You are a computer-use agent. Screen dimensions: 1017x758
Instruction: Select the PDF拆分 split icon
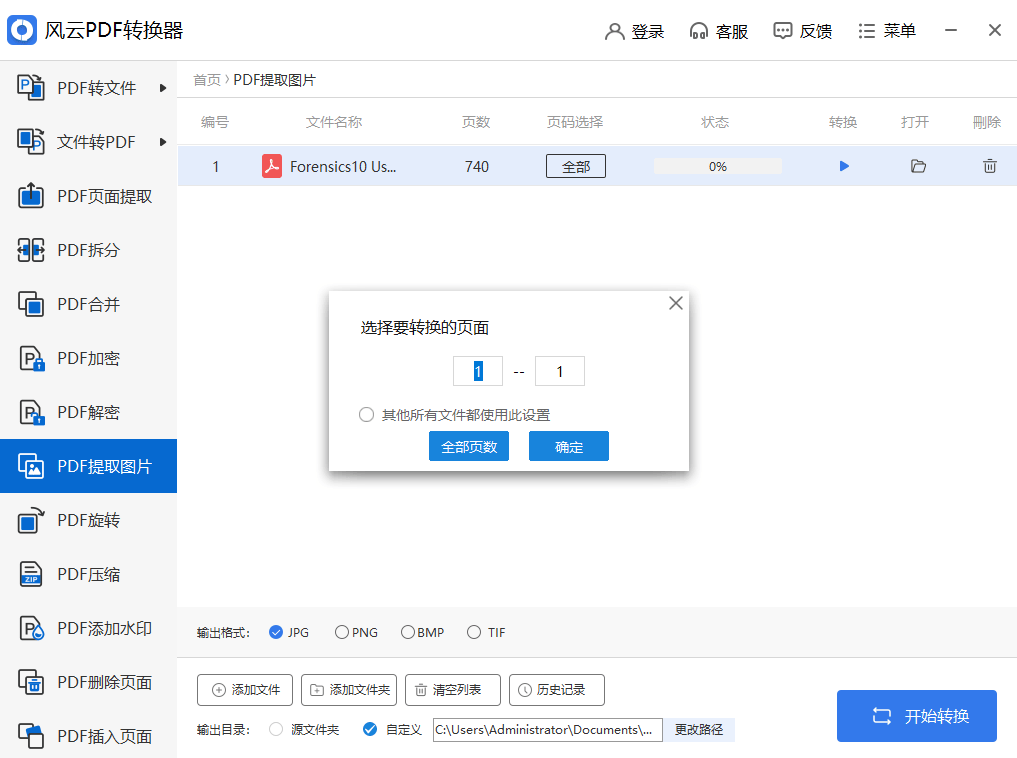pyautogui.click(x=30, y=250)
